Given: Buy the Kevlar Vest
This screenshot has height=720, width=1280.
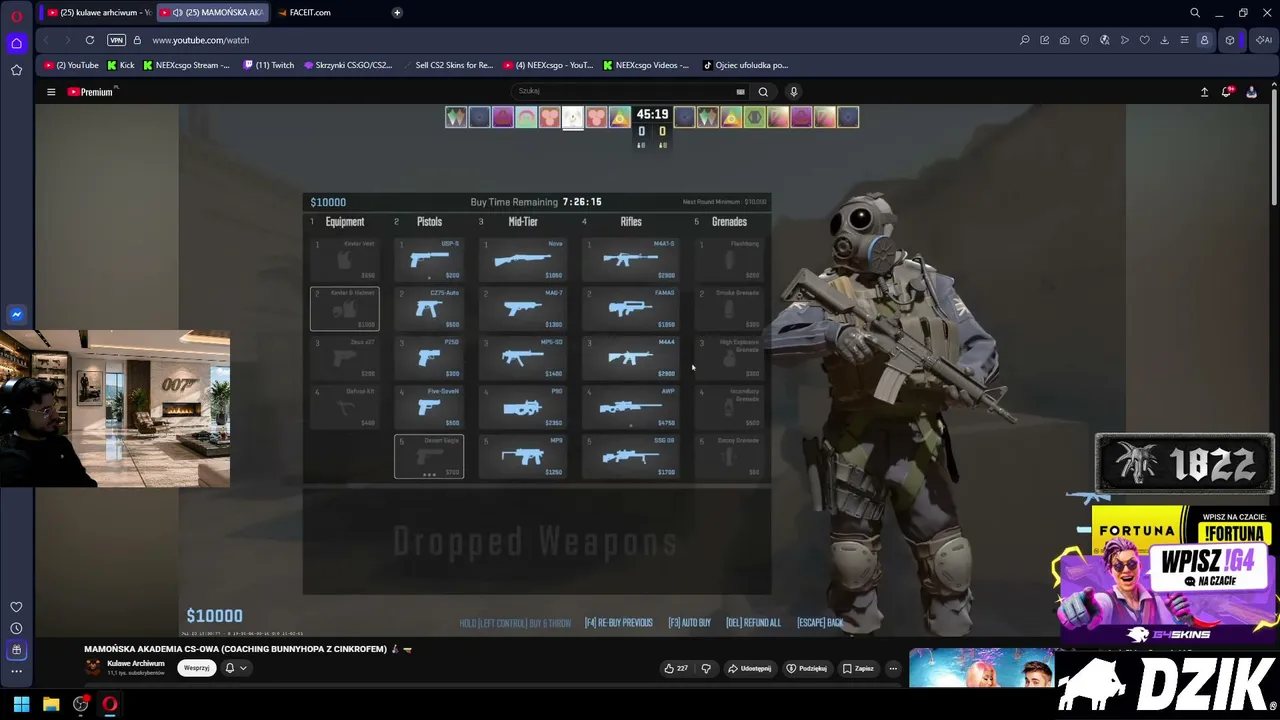Looking at the screenshot, I should point(344,259).
